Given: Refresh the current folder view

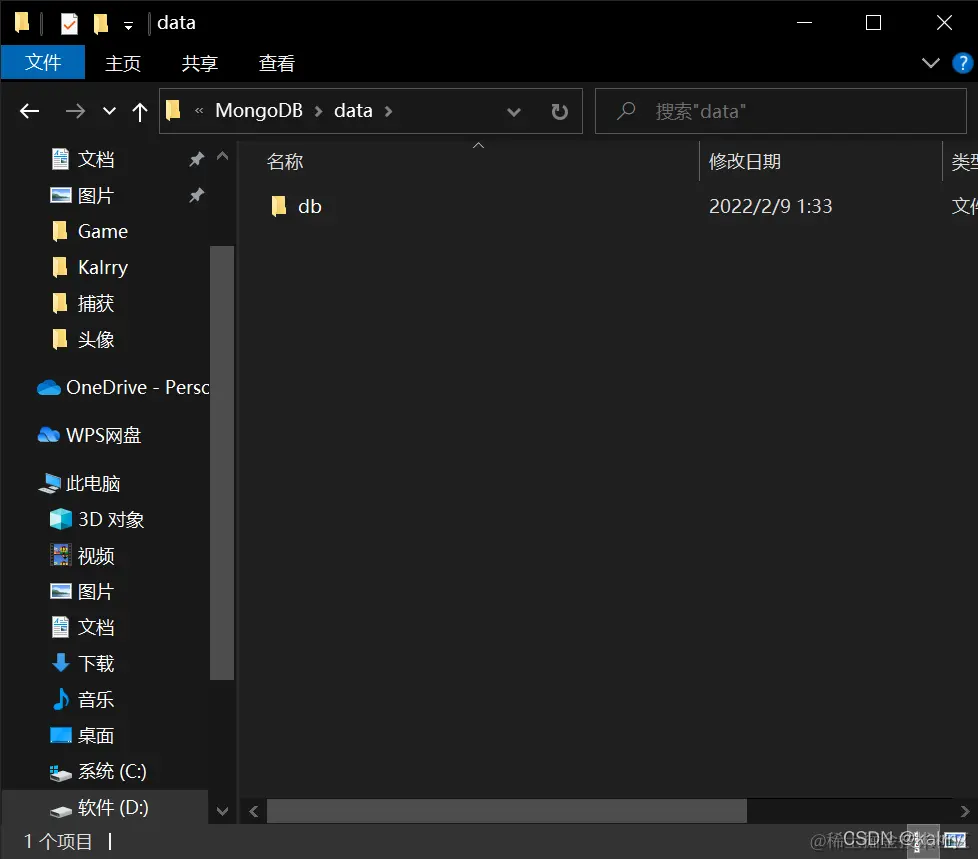Looking at the screenshot, I should tap(559, 112).
